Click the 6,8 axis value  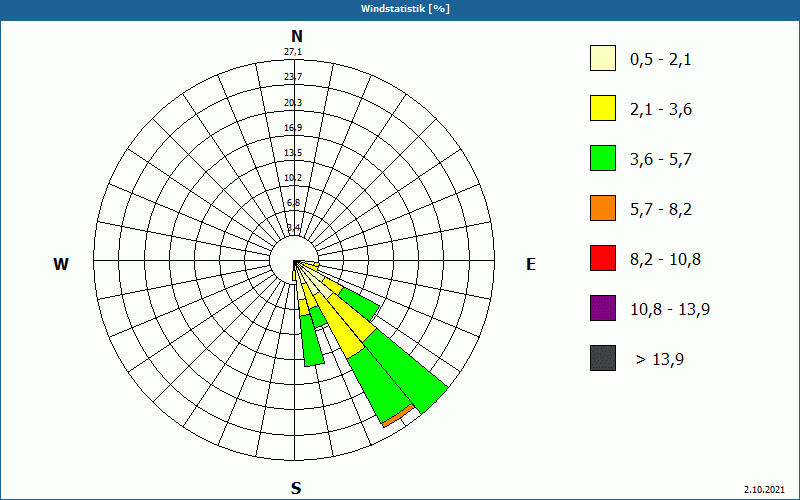click(293, 203)
